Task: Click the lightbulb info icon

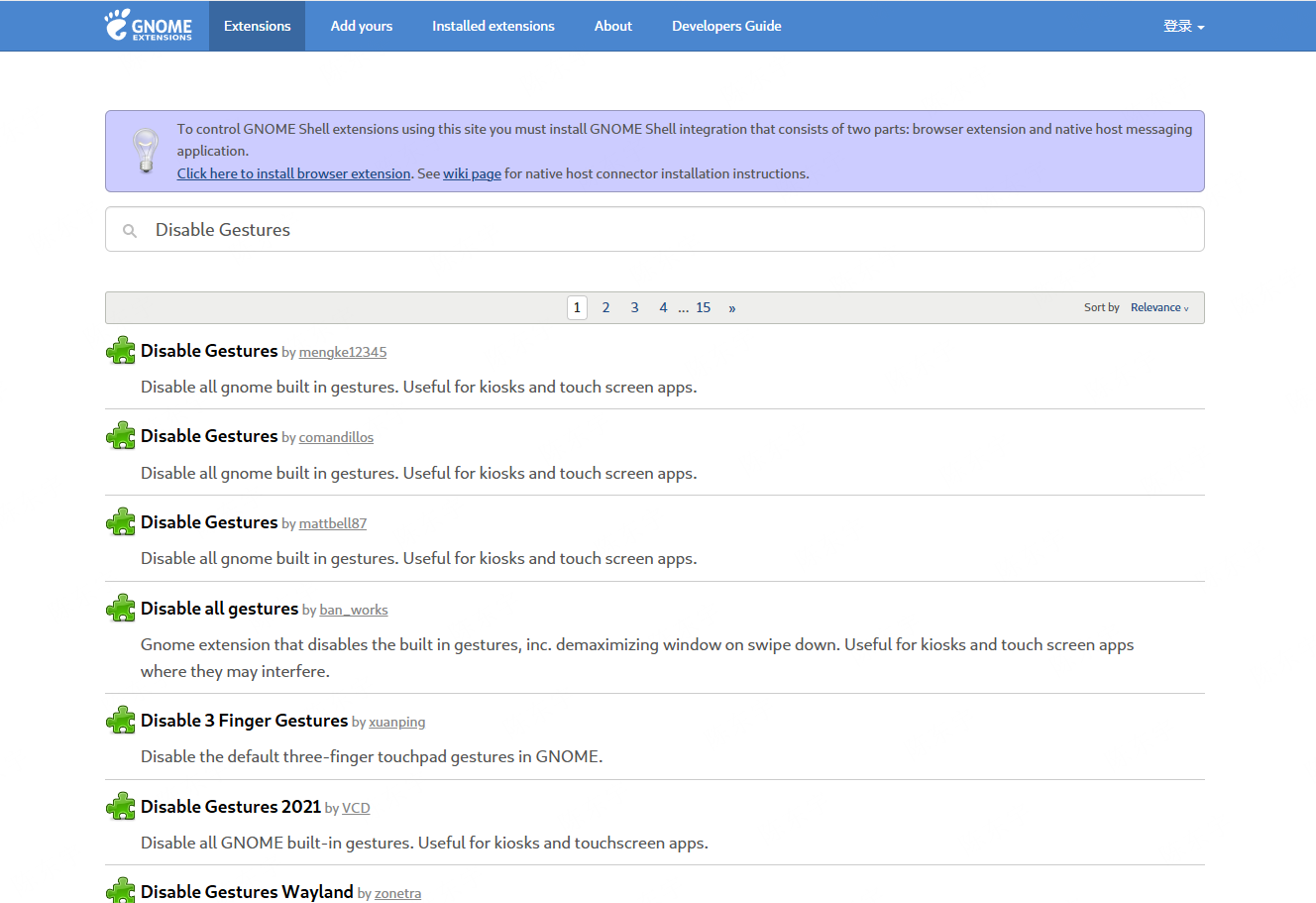Action: point(146,151)
